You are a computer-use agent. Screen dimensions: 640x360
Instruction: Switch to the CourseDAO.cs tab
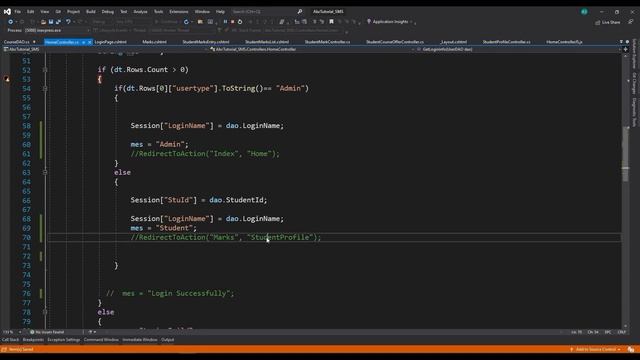[x=17, y=42]
